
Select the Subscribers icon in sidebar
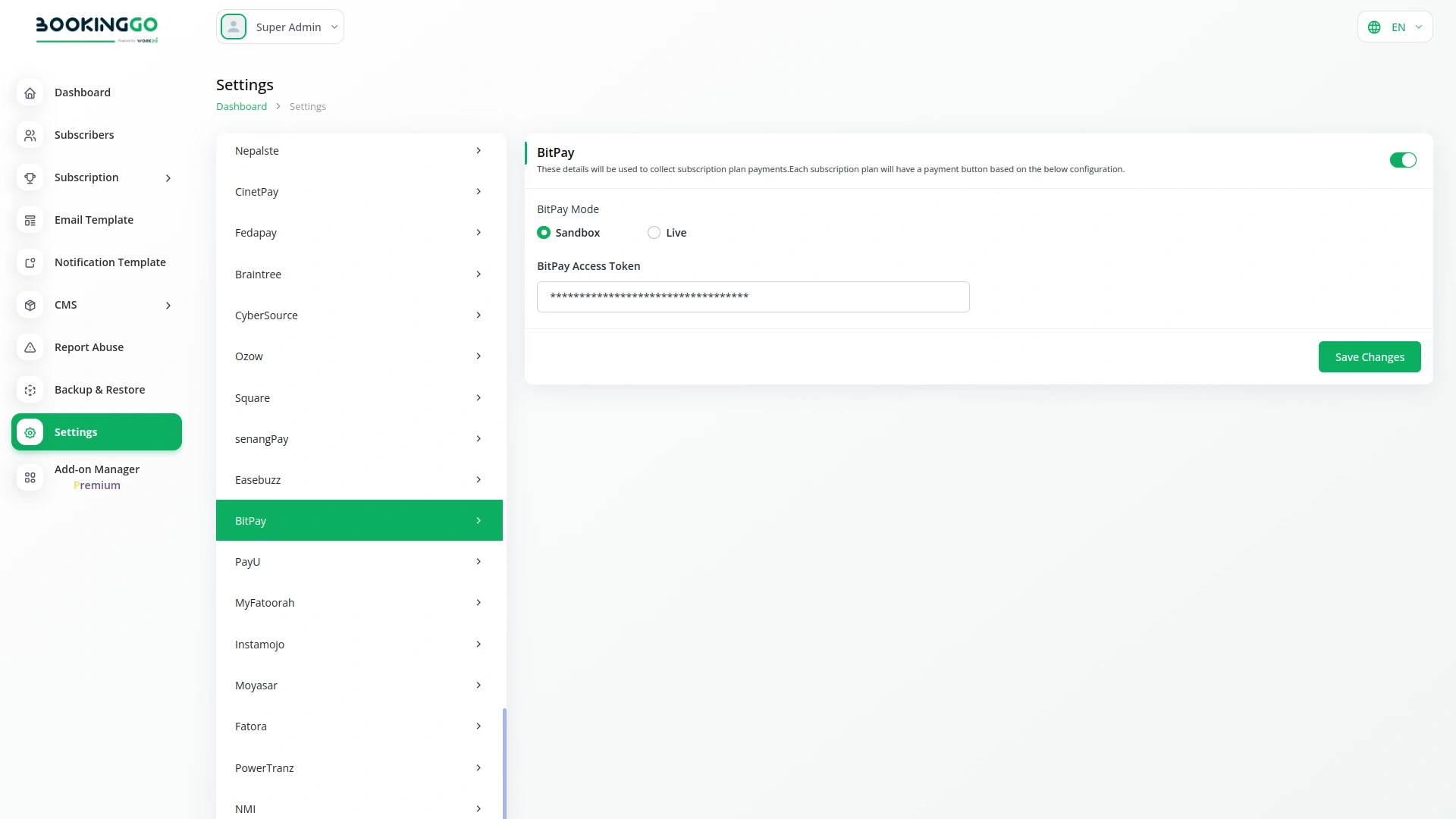(30, 135)
